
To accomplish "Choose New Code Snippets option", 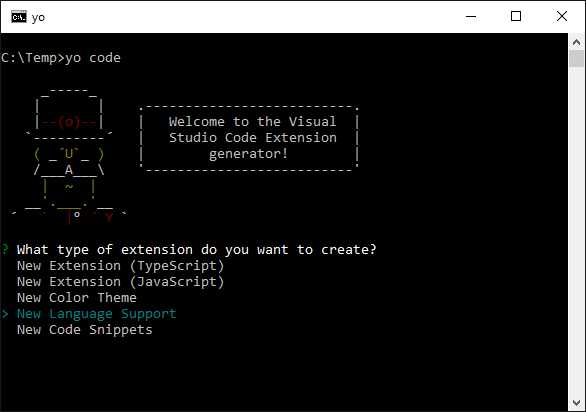I will [x=84, y=330].
